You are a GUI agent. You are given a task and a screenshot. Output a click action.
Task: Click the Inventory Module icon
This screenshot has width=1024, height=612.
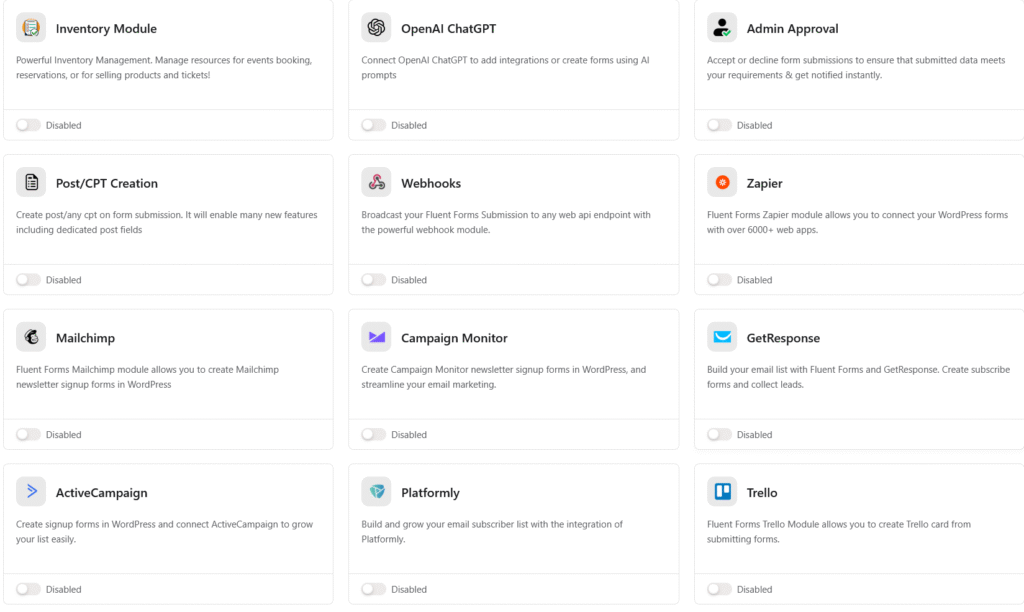pyautogui.click(x=31, y=27)
